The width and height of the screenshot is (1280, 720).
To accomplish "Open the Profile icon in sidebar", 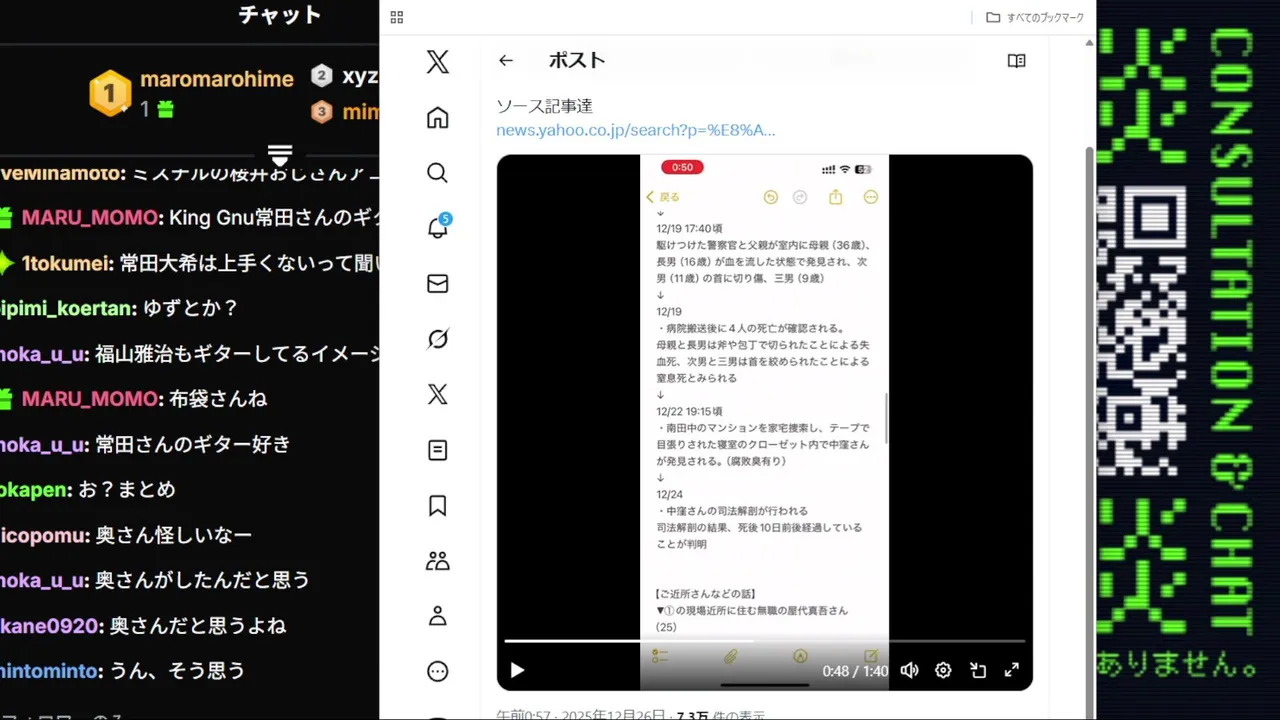I will click(x=437, y=616).
